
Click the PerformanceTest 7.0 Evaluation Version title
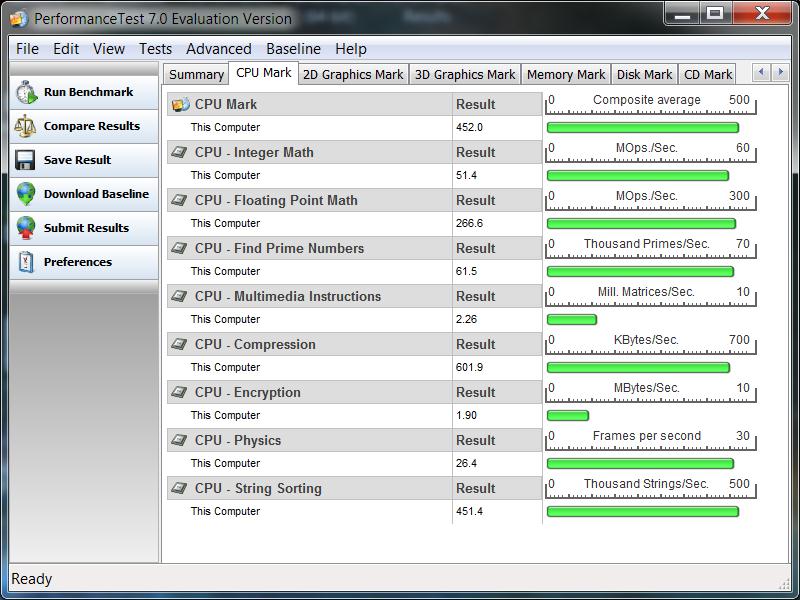click(x=163, y=19)
